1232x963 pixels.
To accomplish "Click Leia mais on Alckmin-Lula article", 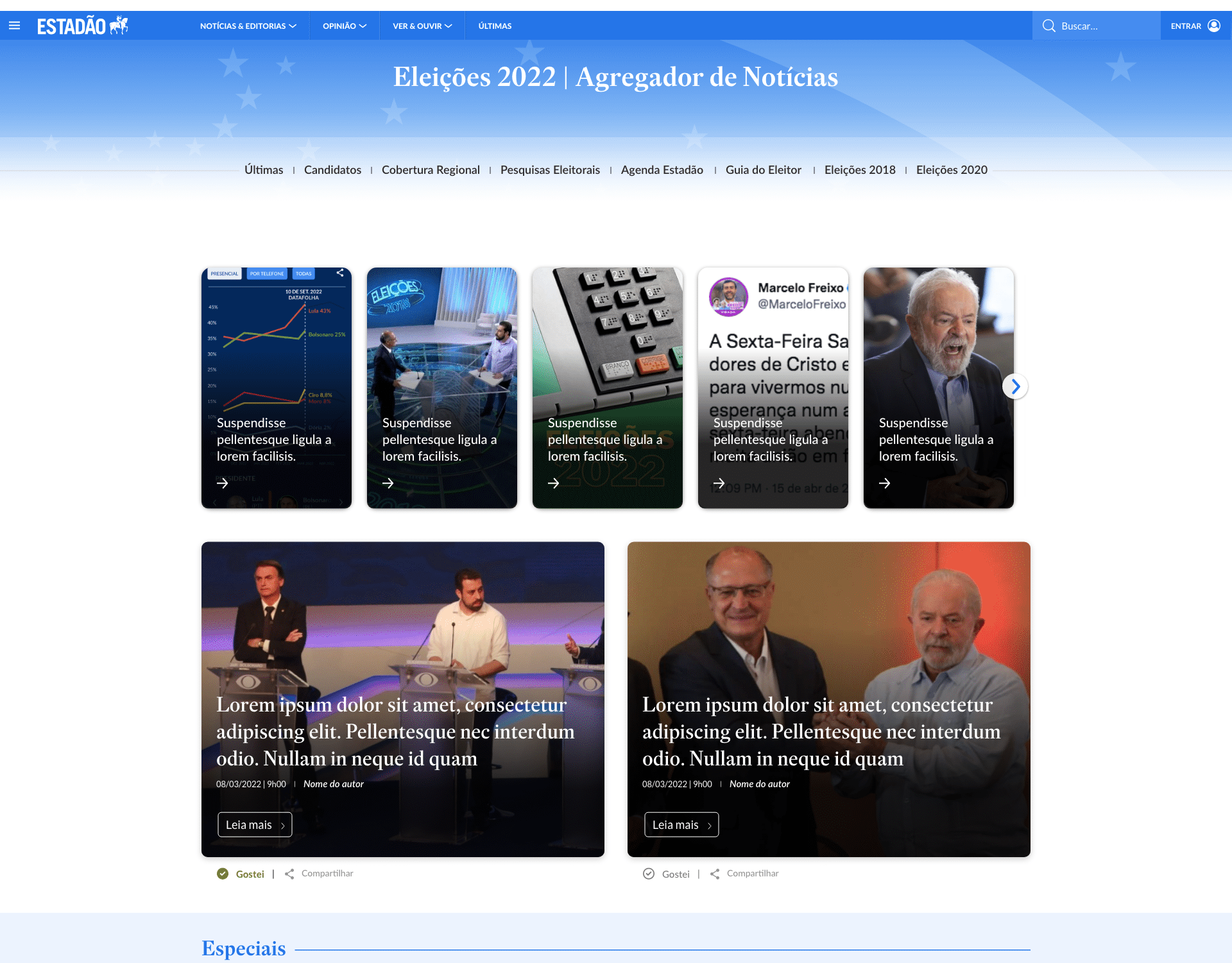I will [681, 824].
